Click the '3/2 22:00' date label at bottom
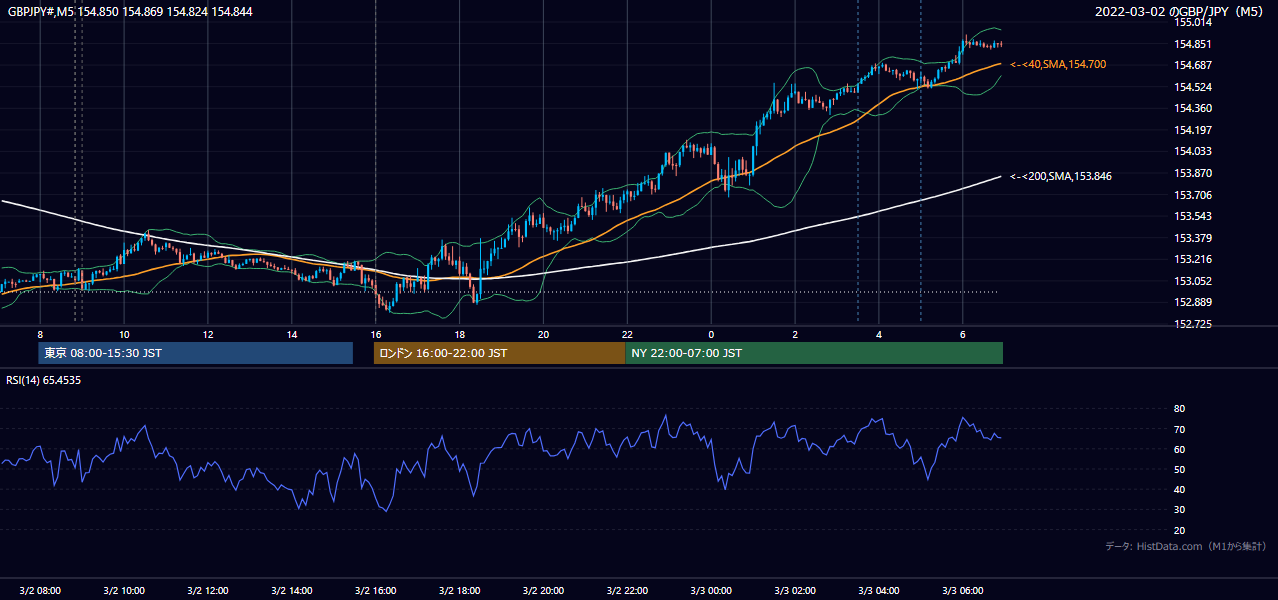Viewport: 1278px width, 600px height. 628,591
